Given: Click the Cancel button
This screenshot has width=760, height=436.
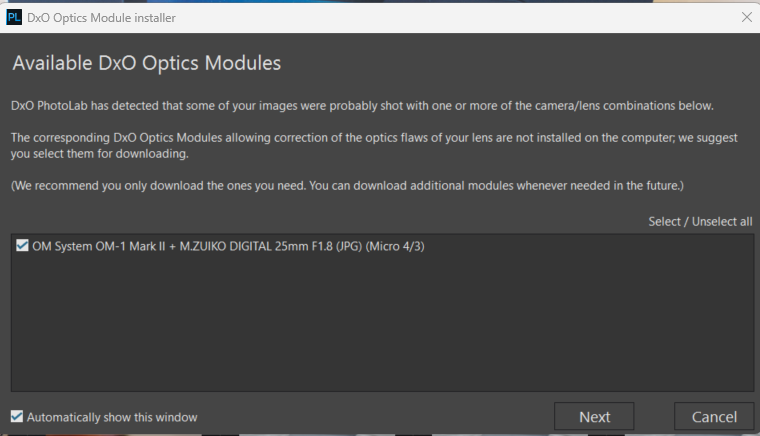Looking at the screenshot, I should pos(714,416).
